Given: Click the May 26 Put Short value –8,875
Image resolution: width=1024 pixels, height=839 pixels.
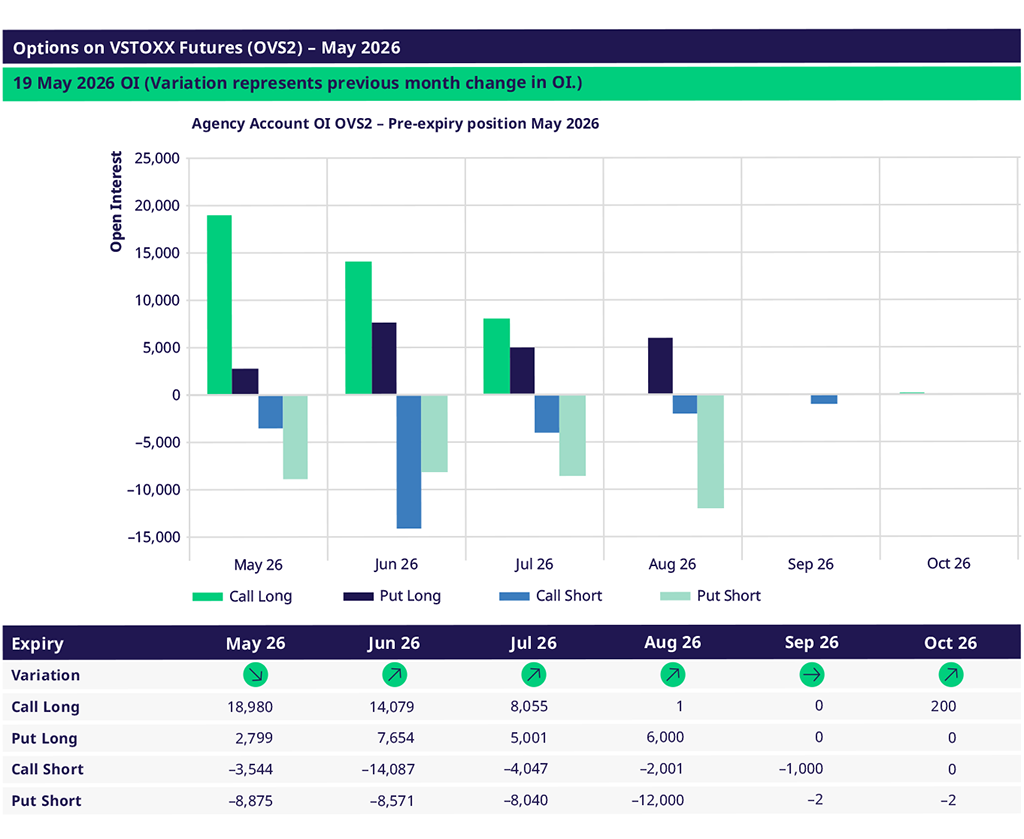Looking at the screenshot, I should coord(251,801).
